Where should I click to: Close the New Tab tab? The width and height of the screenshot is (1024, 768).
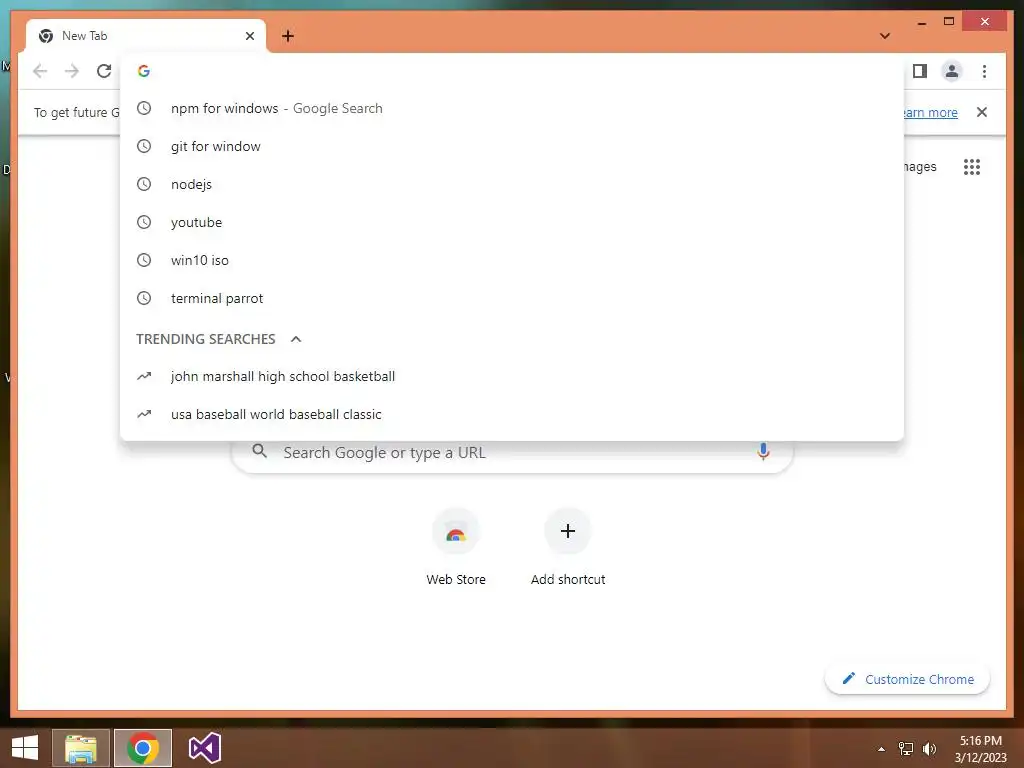click(x=249, y=36)
